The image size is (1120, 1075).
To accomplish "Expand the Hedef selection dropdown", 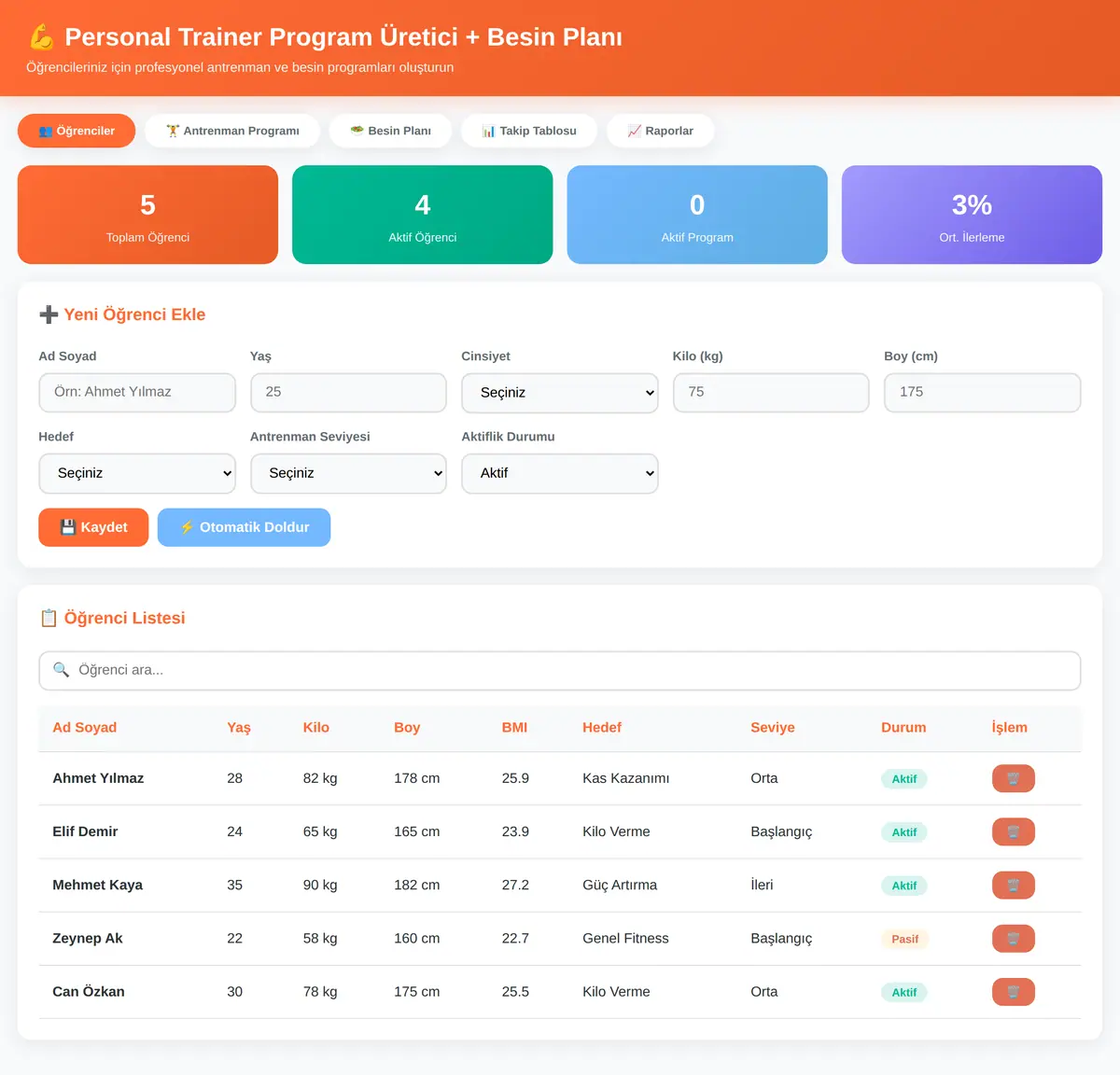I will point(137,473).
